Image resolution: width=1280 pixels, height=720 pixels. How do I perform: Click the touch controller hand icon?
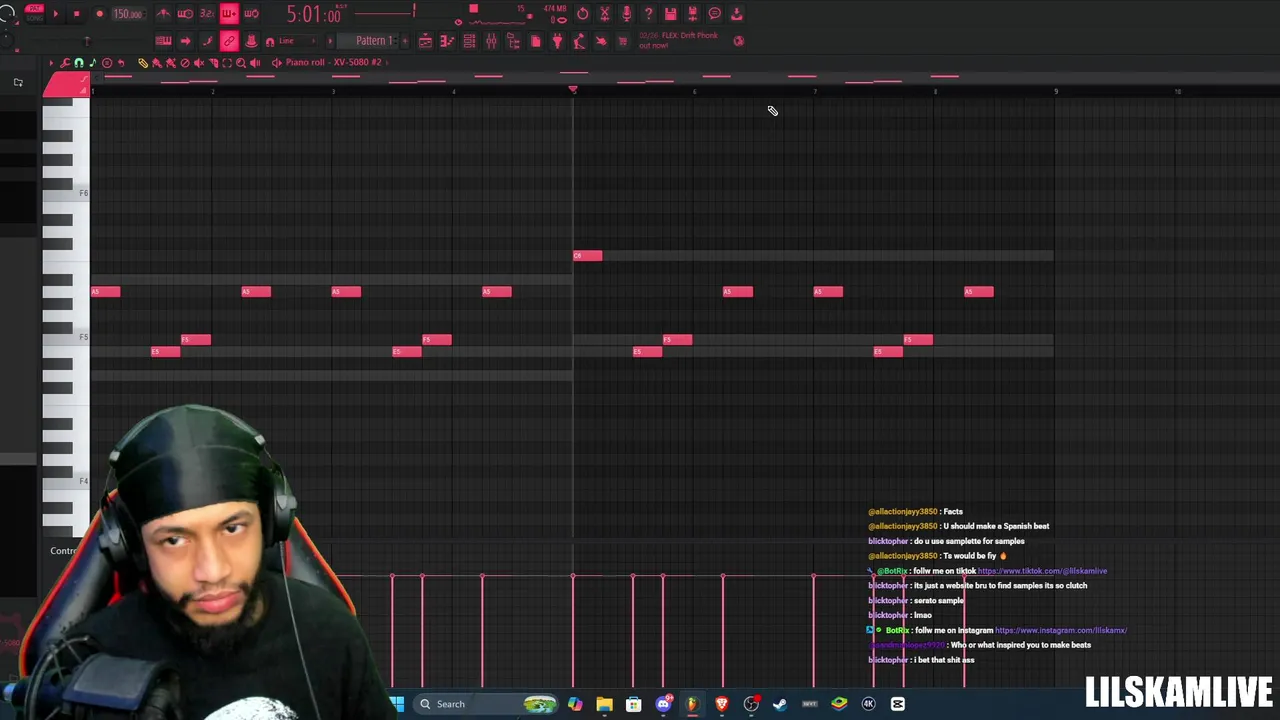pos(601,41)
